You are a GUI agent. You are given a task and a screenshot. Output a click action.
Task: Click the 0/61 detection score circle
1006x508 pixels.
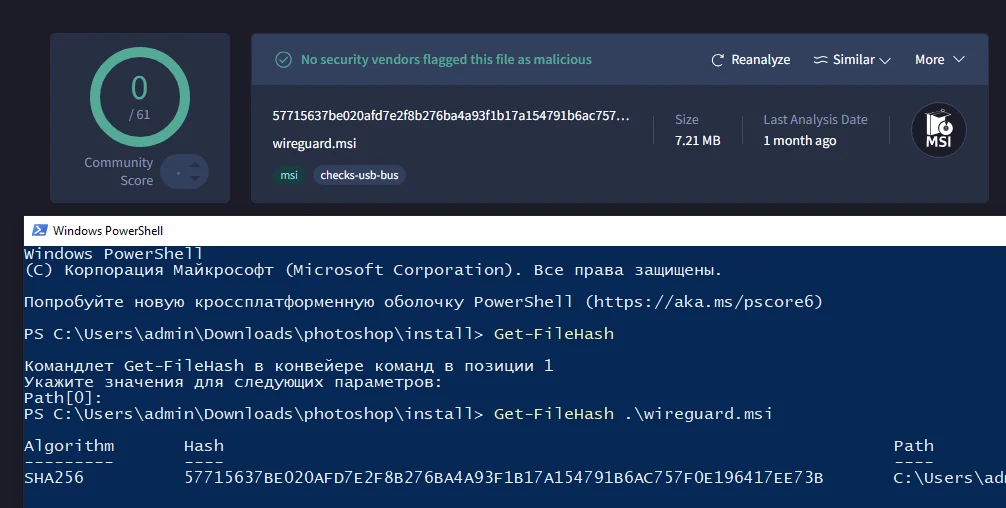139,98
